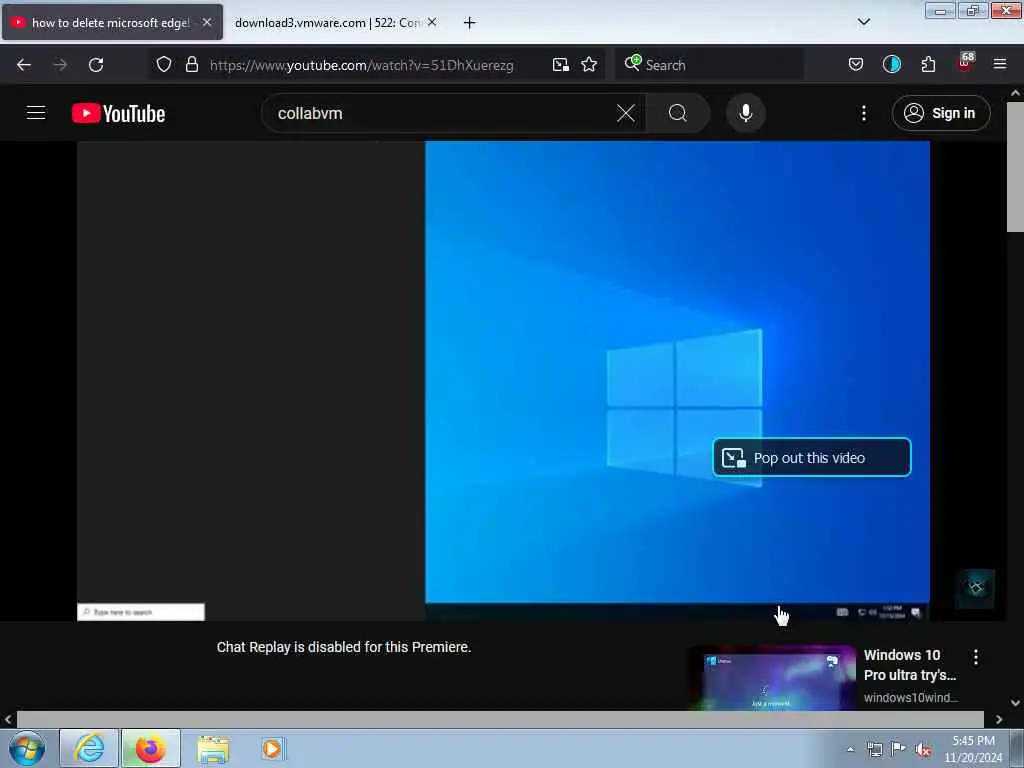This screenshot has height=768, width=1024.
Task: Clear the YouTube search query
Action: (x=625, y=113)
